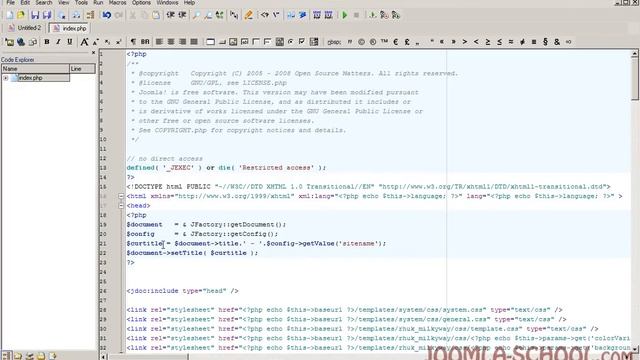Click the Open file folder icon
This screenshot has height=360, width=640.
click(x=21, y=16)
